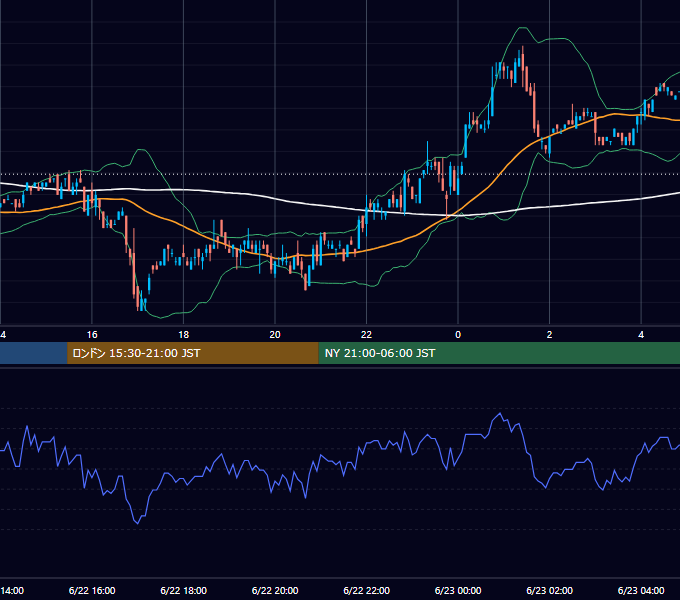Viewport: 680px width, 600px height.
Task: Click the NY 21:00-06:00 JST session bar
Action: coord(499,353)
